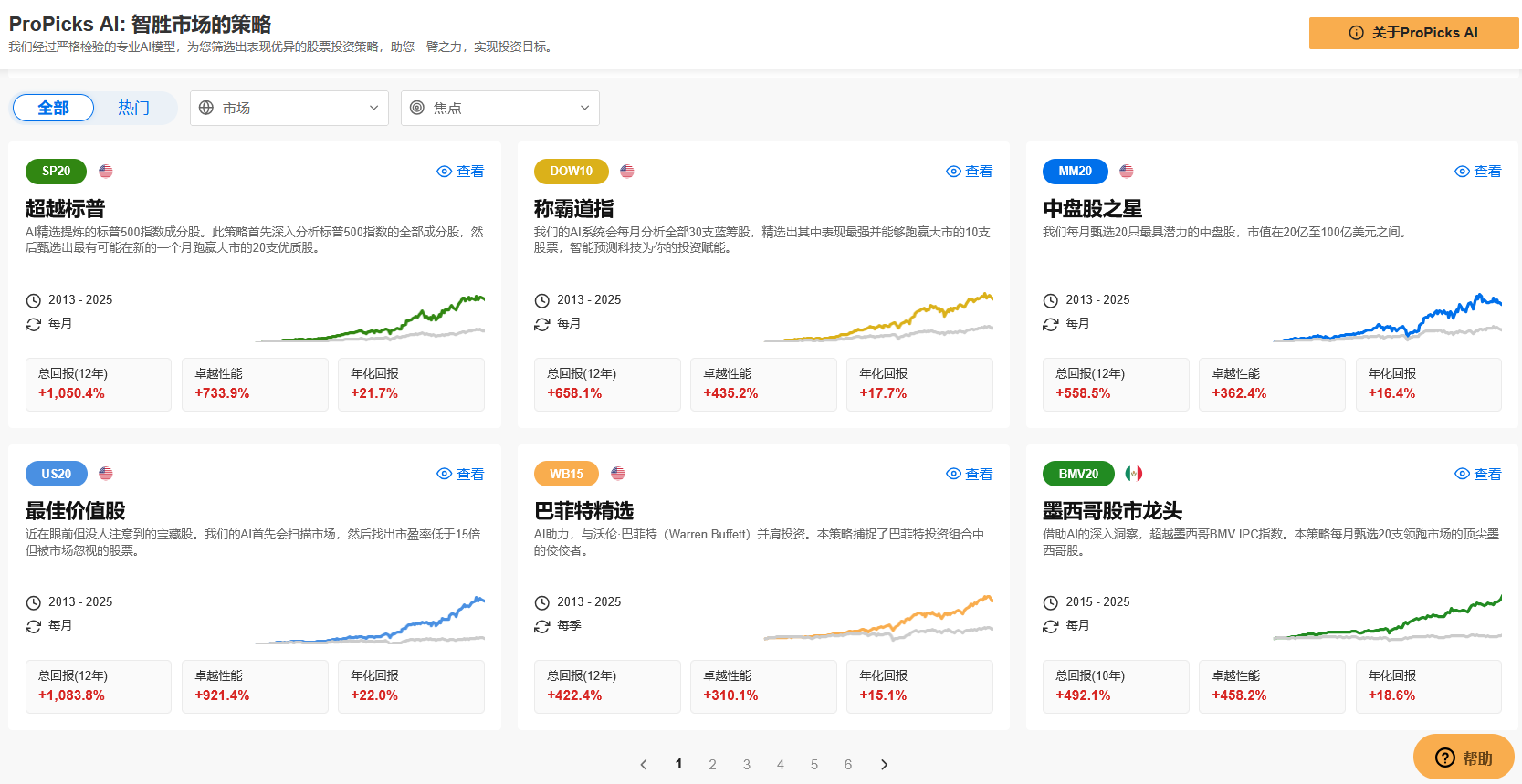
Task: Select current page 1
Action: pyautogui.click(x=678, y=765)
